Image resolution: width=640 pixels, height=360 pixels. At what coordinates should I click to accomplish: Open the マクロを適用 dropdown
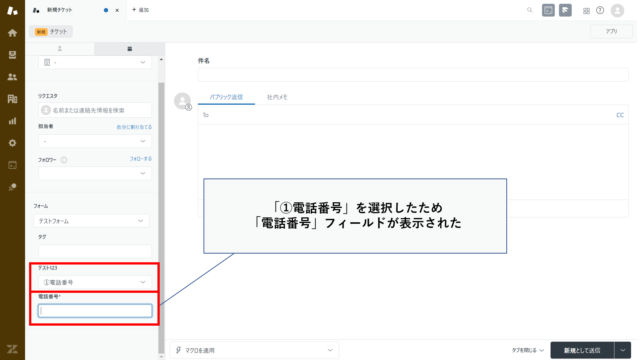(x=254, y=350)
